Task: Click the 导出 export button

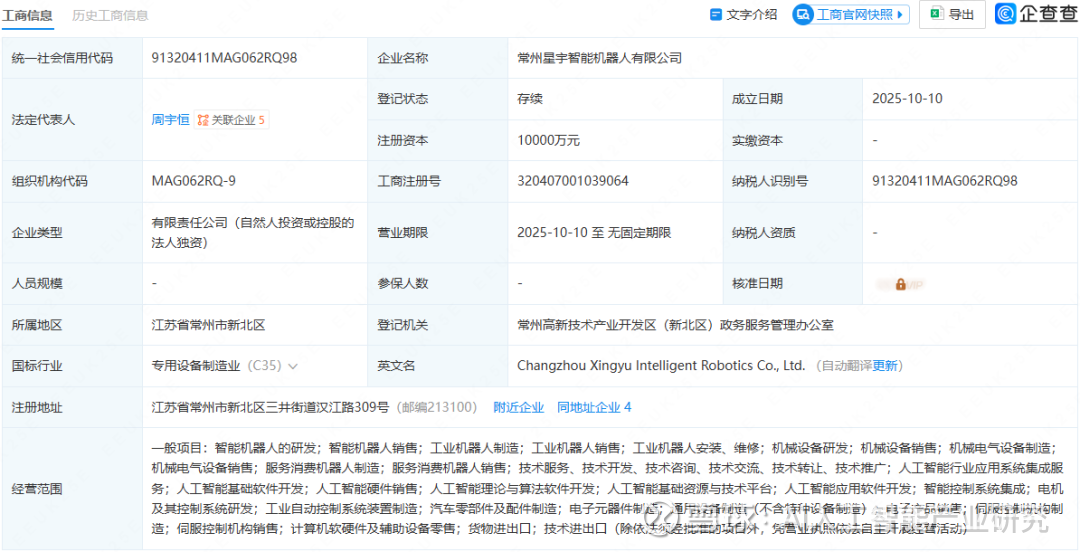Action: click(953, 14)
